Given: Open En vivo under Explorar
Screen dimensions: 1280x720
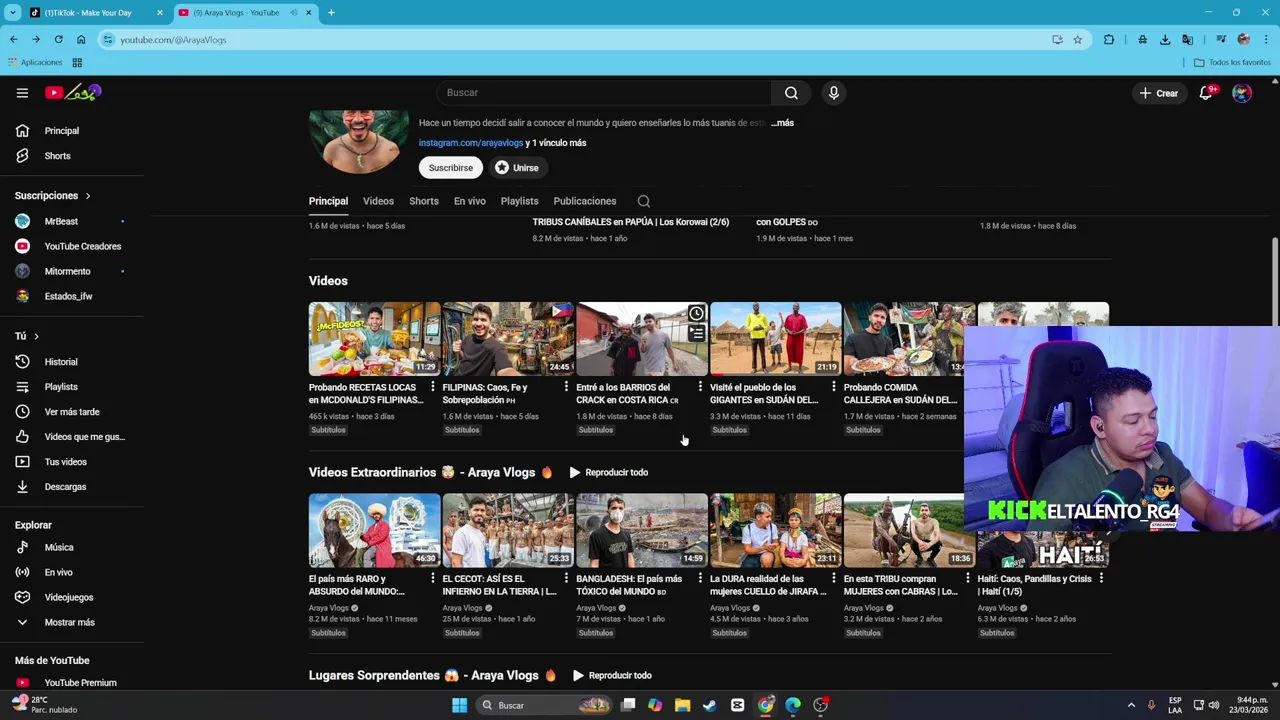Looking at the screenshot, I should pyautogui.click(x=58, y=573).
